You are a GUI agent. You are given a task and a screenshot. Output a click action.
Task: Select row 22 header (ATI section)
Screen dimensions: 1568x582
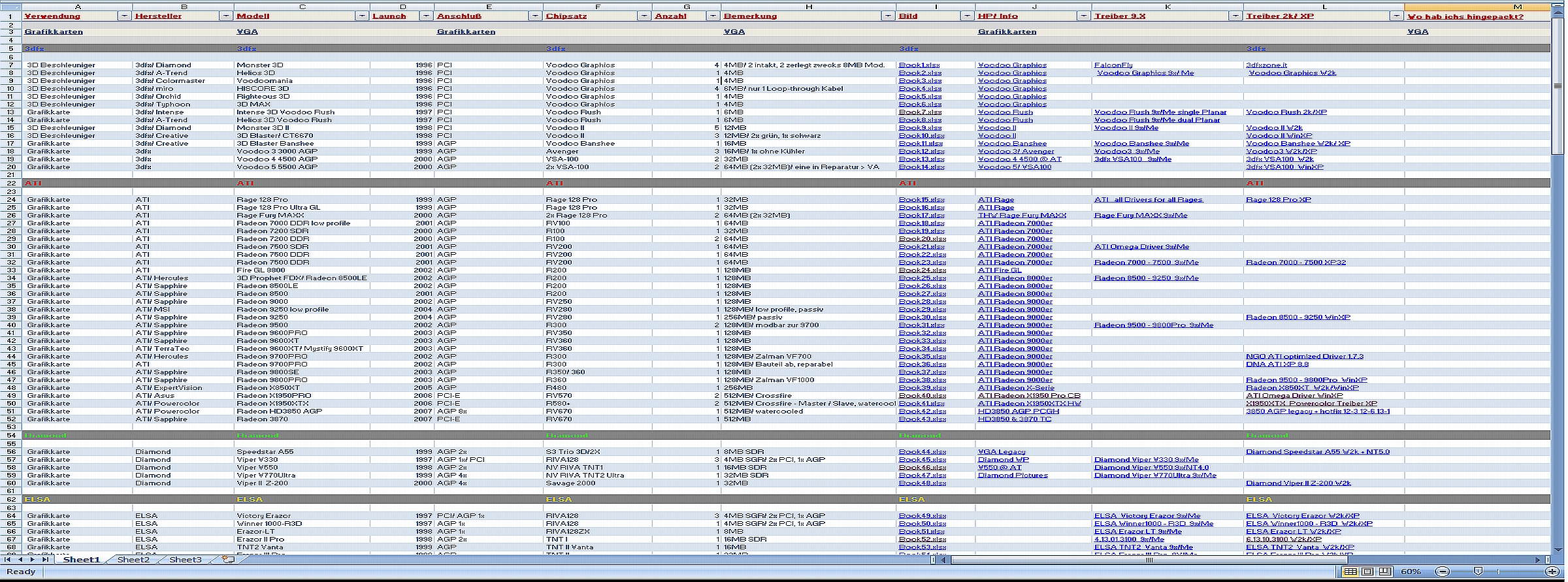click(11, 184)
